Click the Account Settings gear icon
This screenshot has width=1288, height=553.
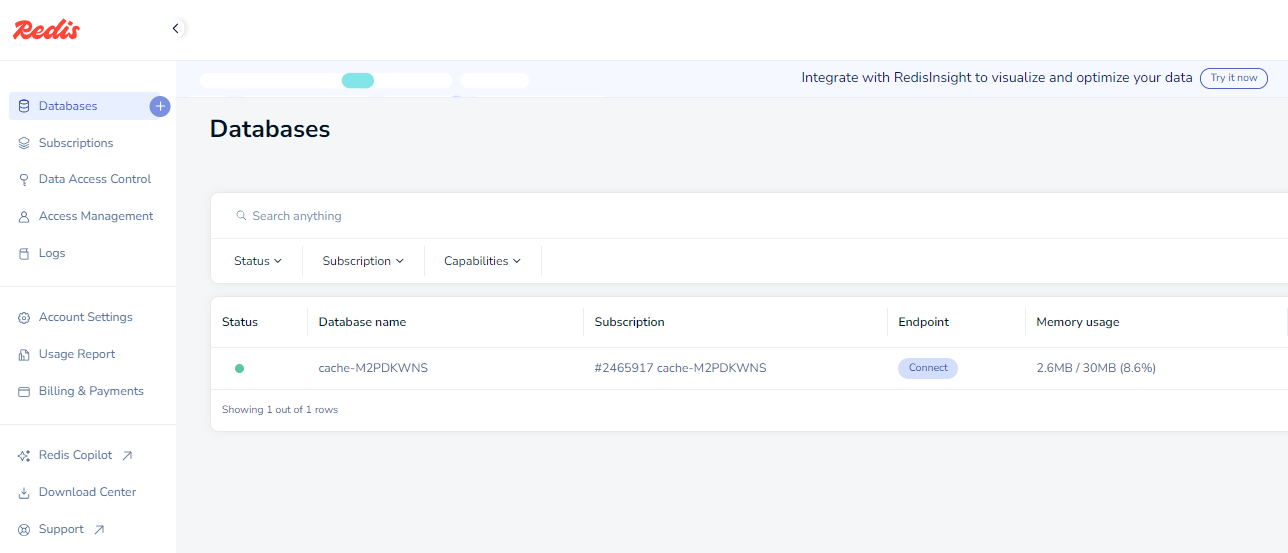pyautogui.click(x=24, y=318)
